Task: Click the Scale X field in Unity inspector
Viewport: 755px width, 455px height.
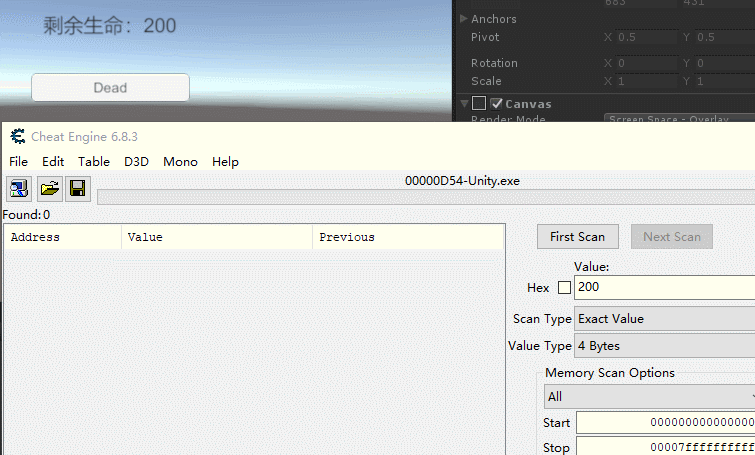Action: click(x=647, y=81)
